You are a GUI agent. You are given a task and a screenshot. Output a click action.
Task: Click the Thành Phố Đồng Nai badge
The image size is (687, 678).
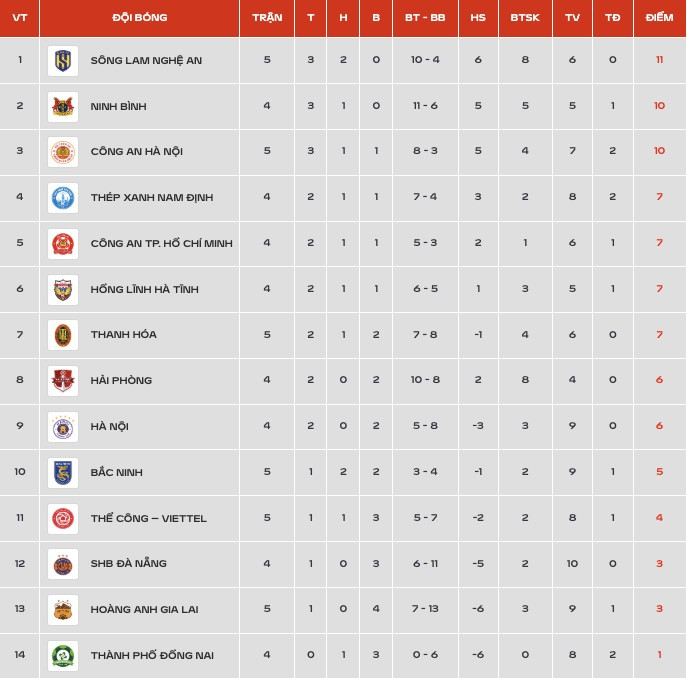click(63, 656)
